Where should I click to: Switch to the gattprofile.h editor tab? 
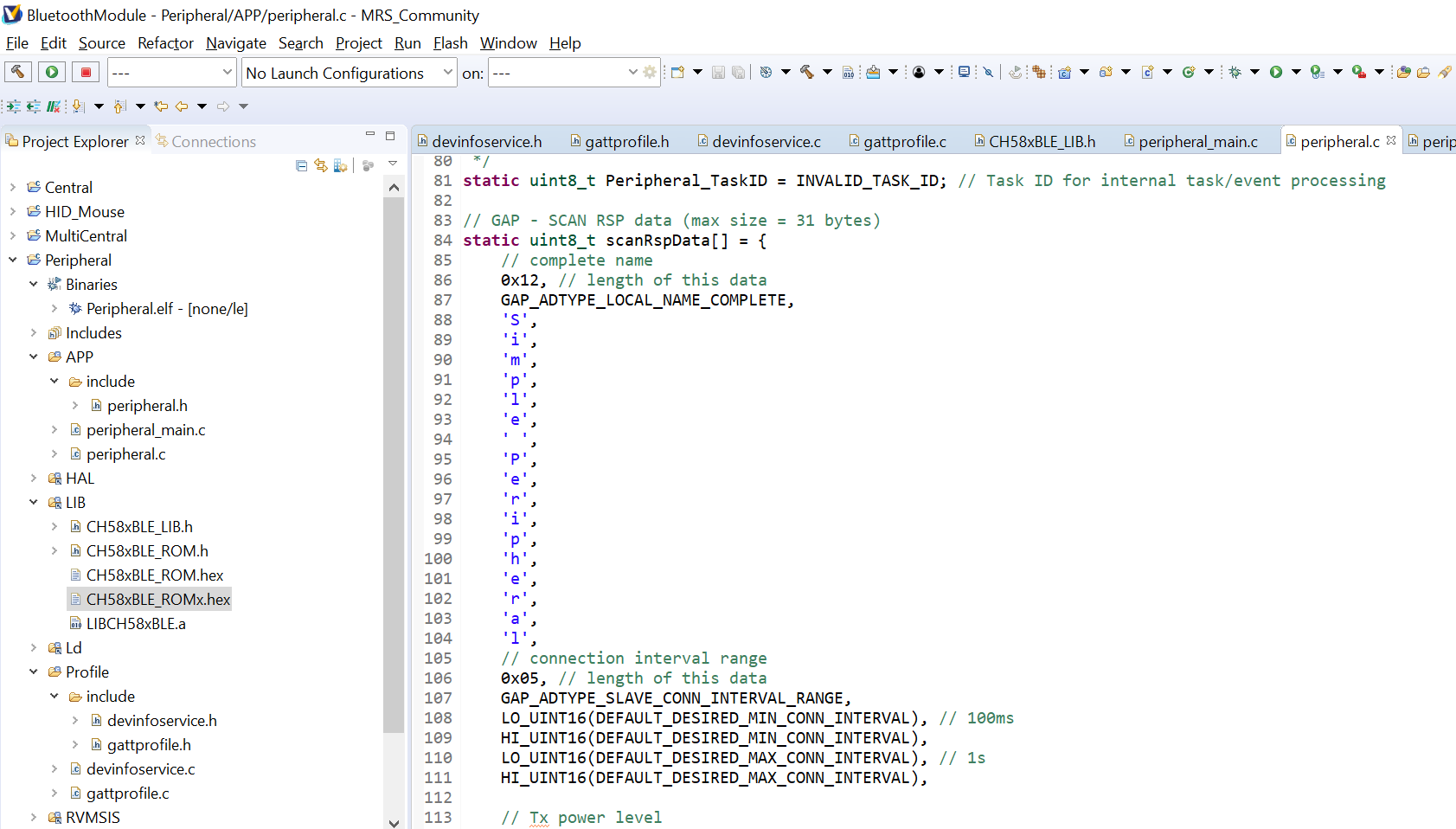619,141
